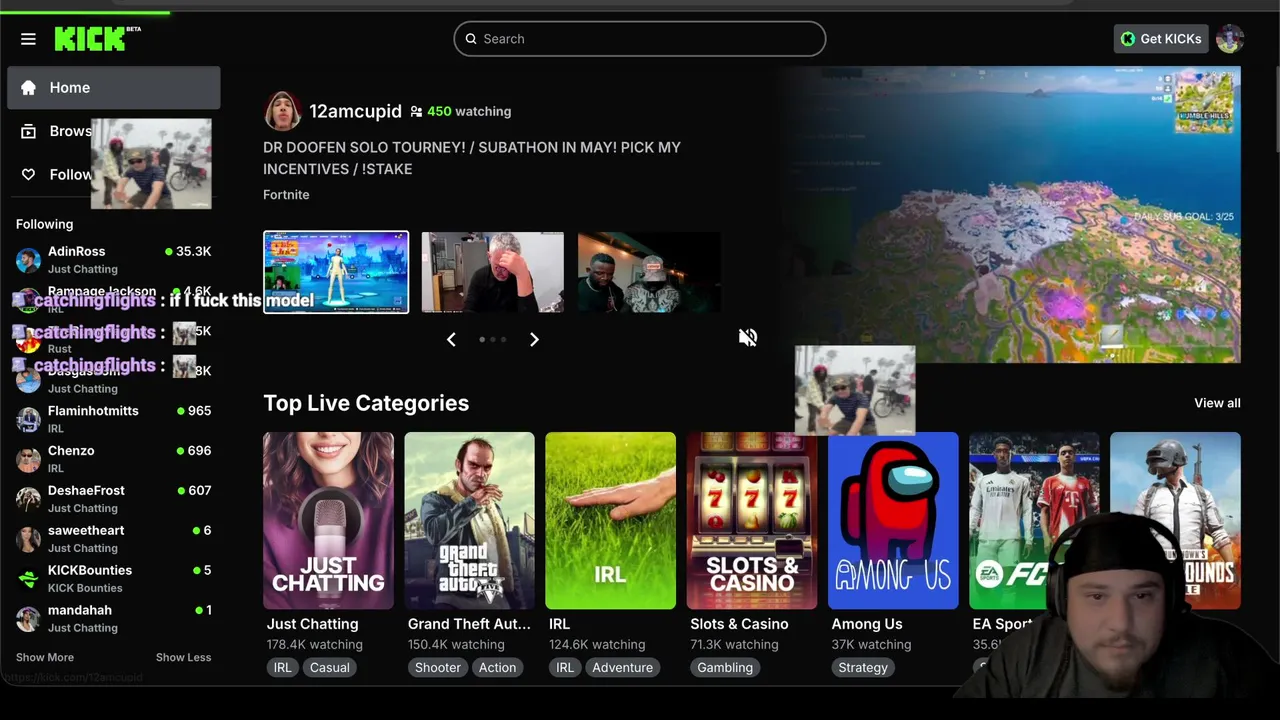Click the Adventure tag
Viewport: 1280px width, 720px height.
pos(622,668)
